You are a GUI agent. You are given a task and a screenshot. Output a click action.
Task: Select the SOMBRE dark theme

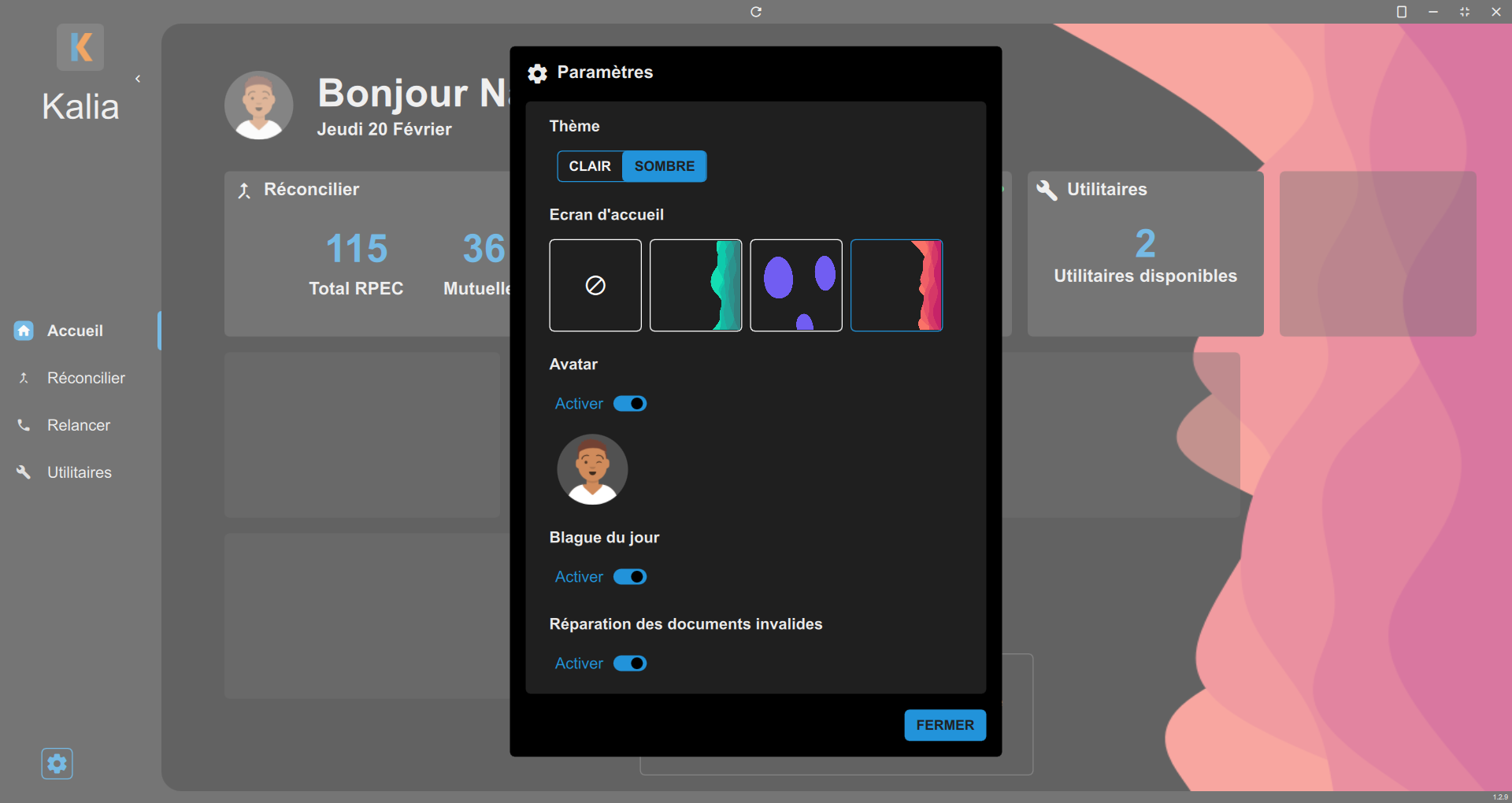click(664, 166)
